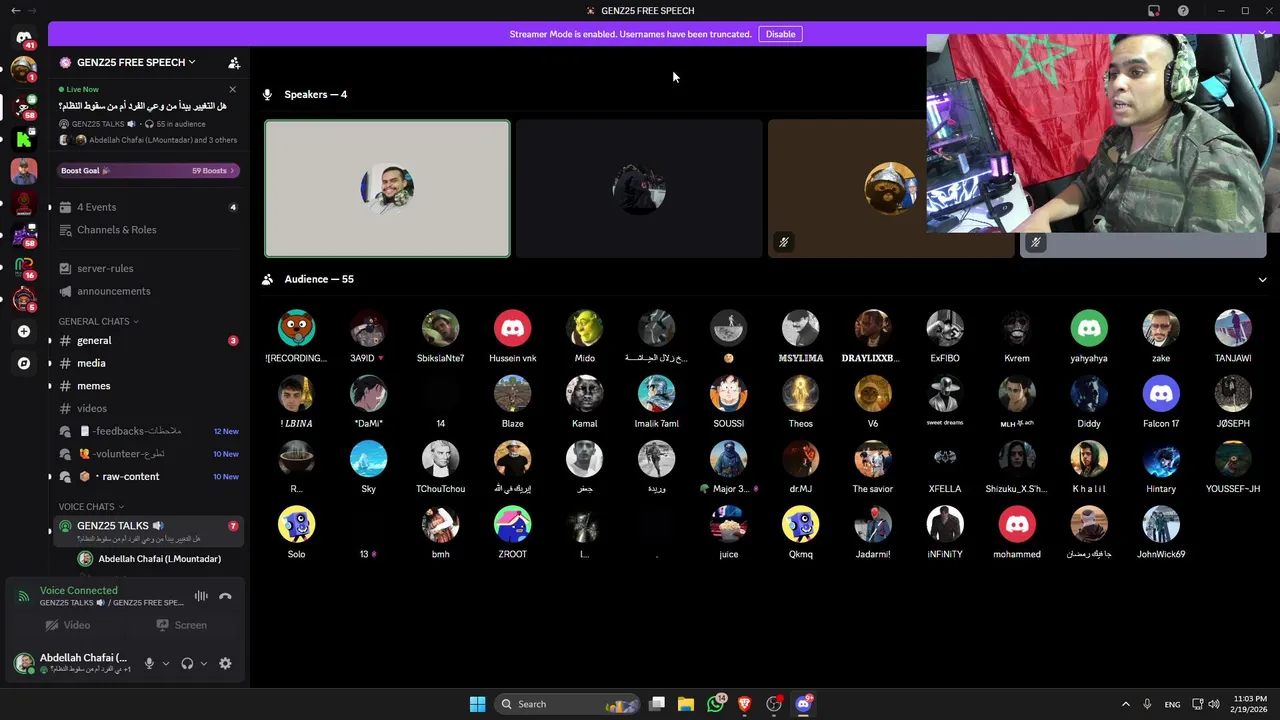Screen dimensions: 1280x720
Task: Go back with the left arrow in title bar
Action: 15,11
